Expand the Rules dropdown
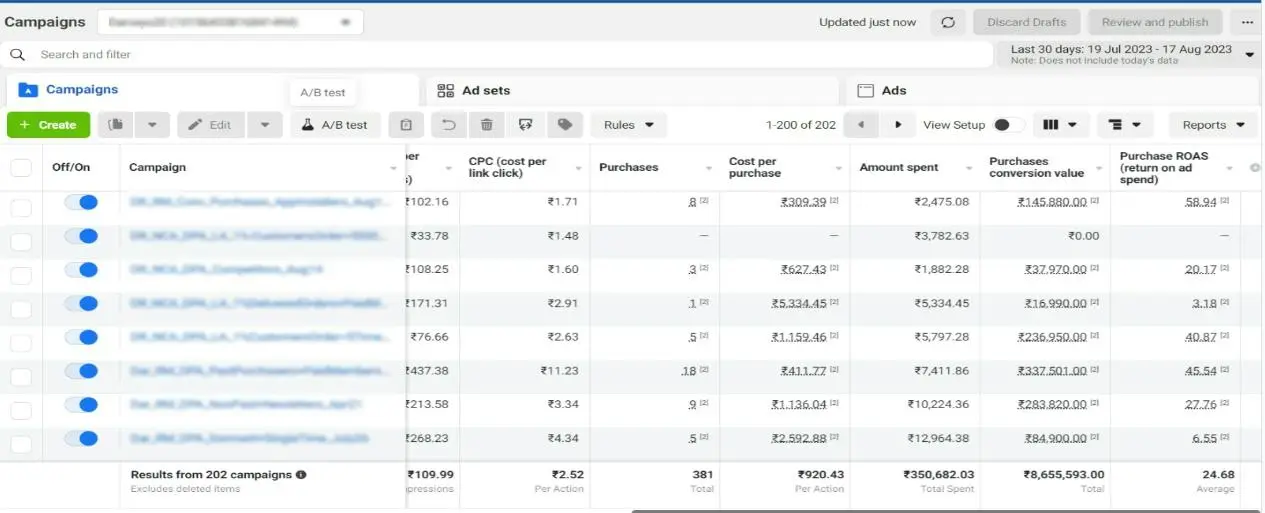Viewport: 1265px width, 513px height. (628, 125)
